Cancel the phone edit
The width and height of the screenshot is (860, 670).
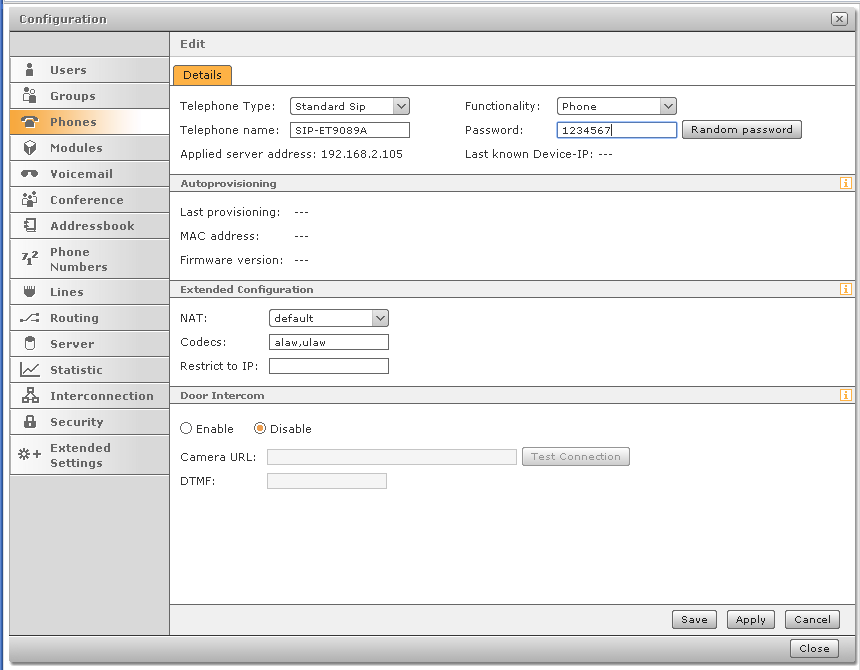point(812,620)
